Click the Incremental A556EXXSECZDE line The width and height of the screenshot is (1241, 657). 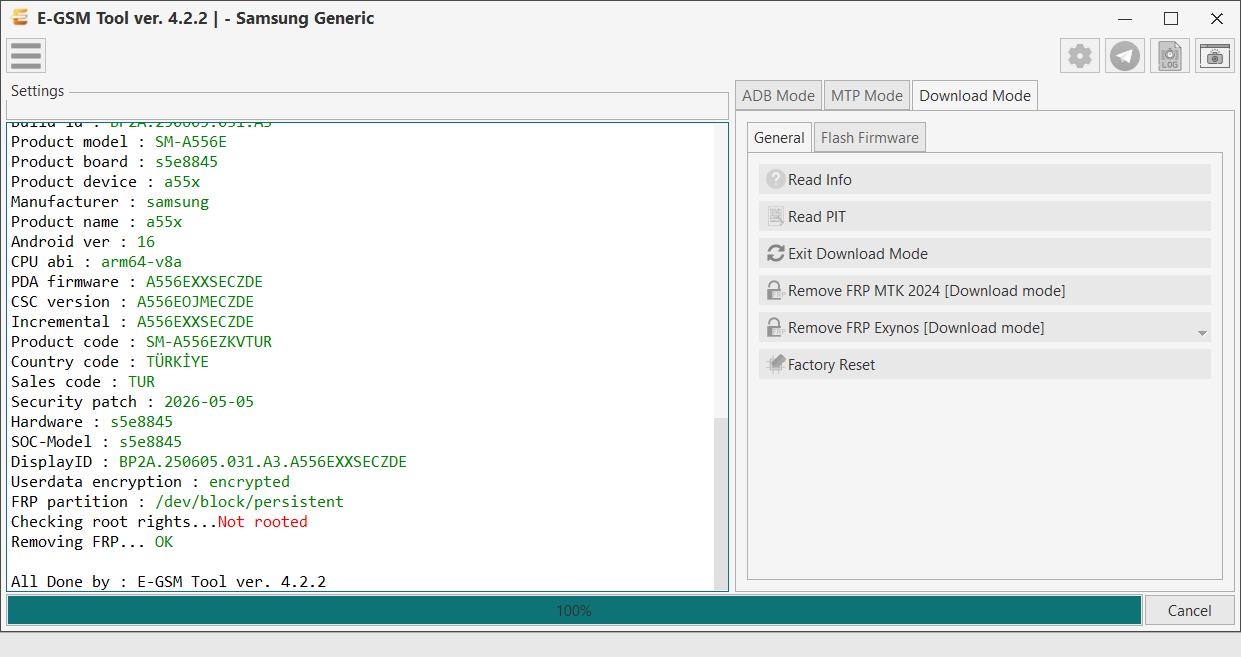click(132, 322)
